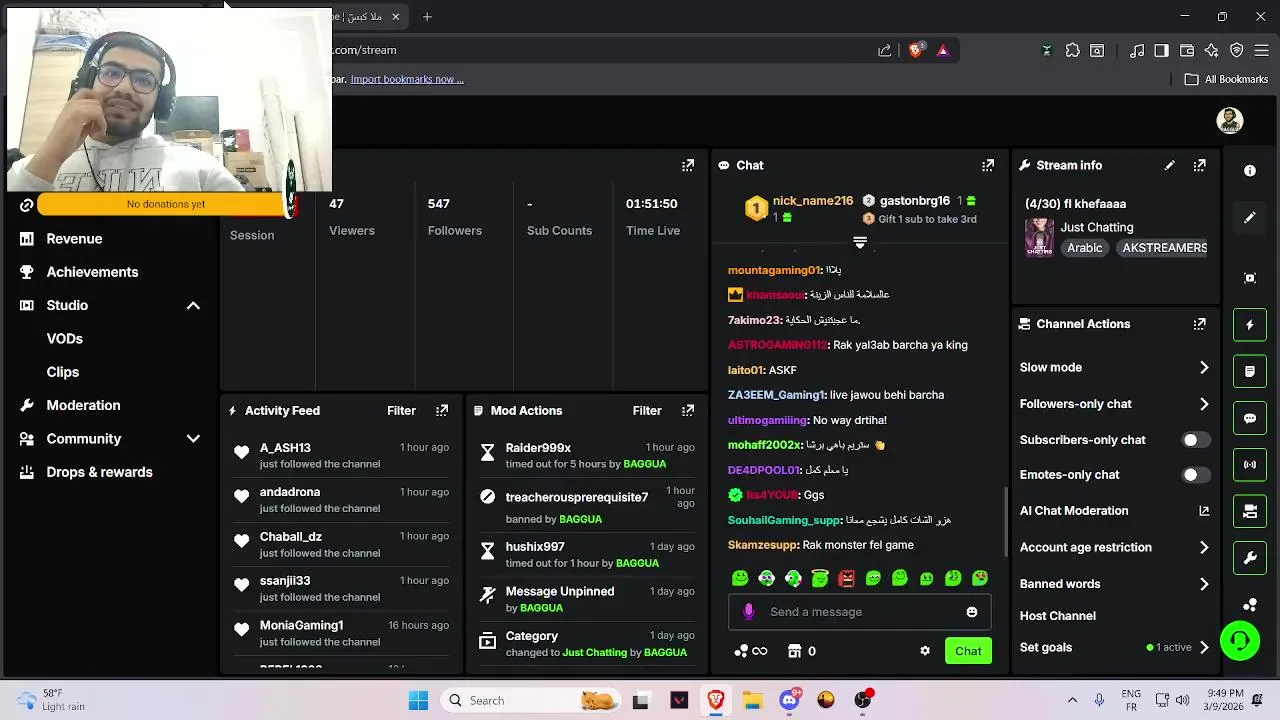
Task: Edit stream info with the pencil icon
Action: coord(1169,165)
